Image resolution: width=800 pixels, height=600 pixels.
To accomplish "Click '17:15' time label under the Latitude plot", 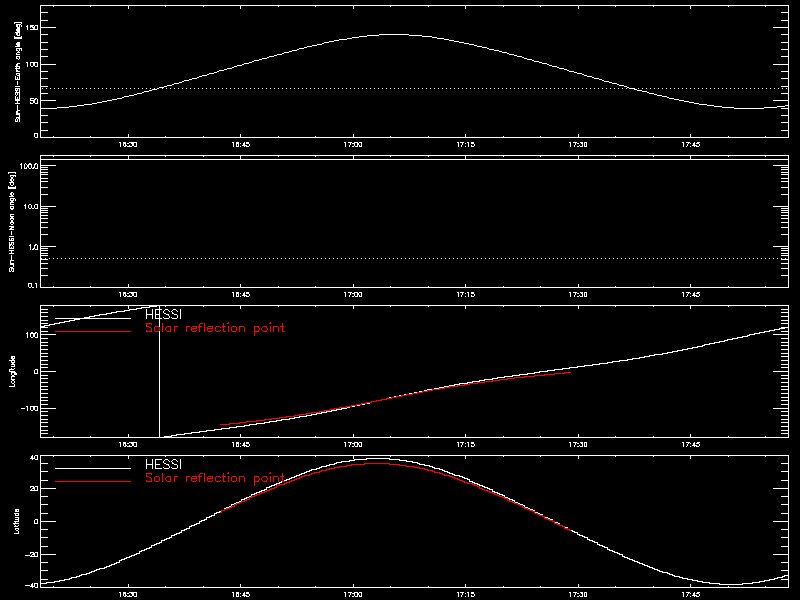I will (466, 595).
